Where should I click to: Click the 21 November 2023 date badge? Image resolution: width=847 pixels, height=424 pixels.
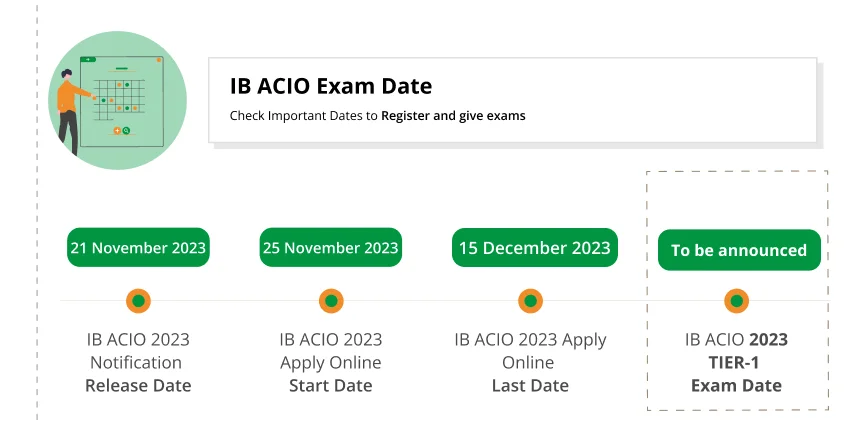coord(138,248)
